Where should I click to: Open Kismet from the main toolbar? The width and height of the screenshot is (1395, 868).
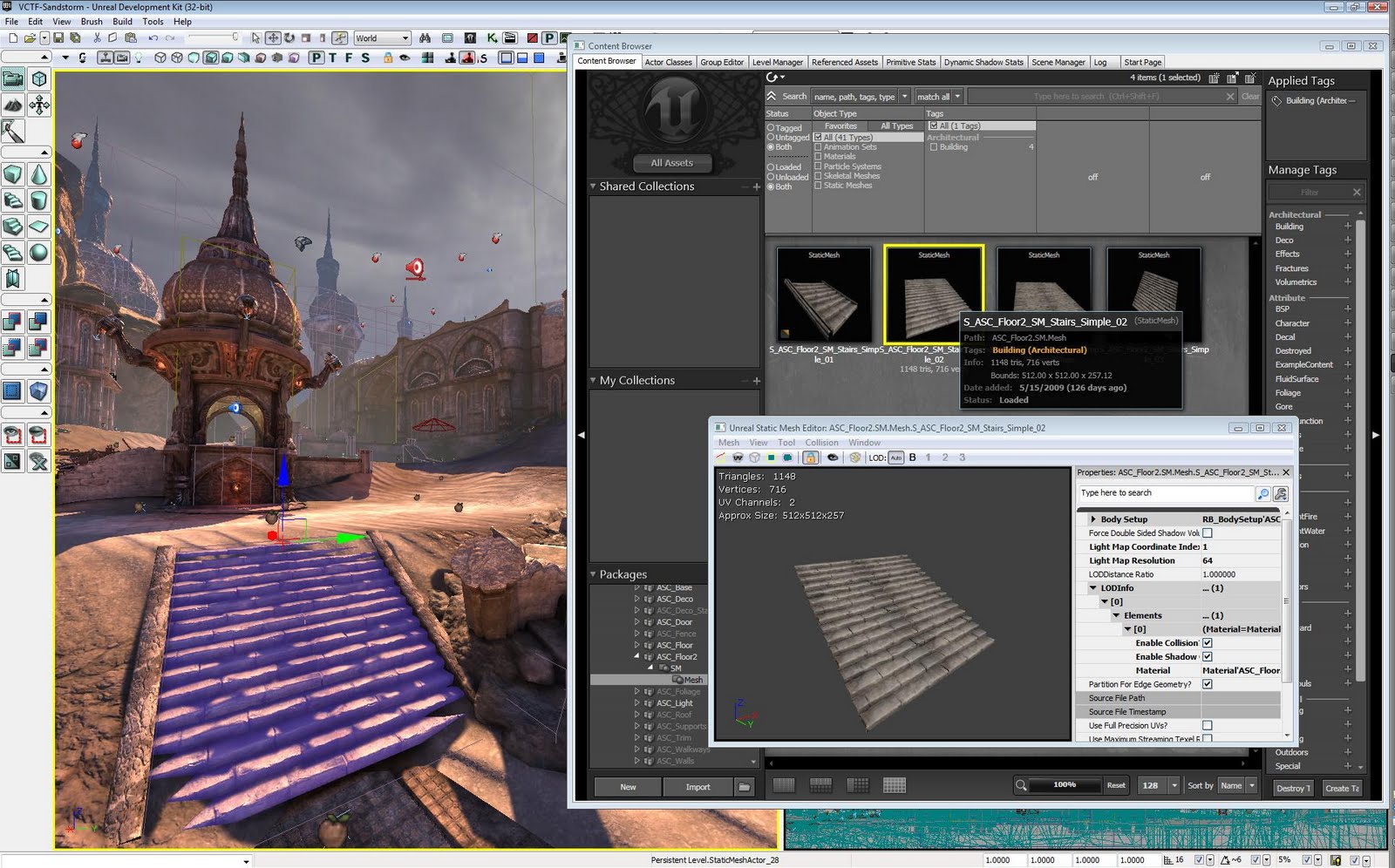click(x=493, y=38)
